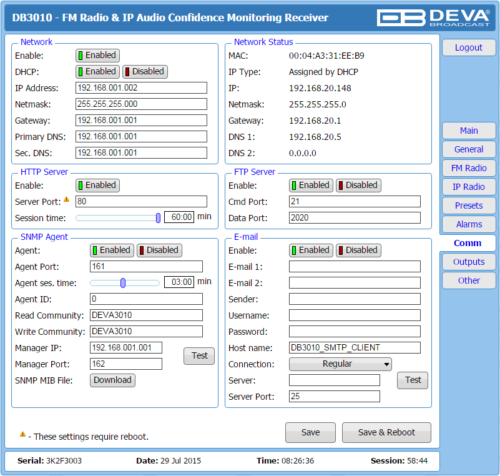Image resolution: width=500 pixels, height=476 pixels.
Task: Log out using the Logout button
Action: tap(469, 48)
